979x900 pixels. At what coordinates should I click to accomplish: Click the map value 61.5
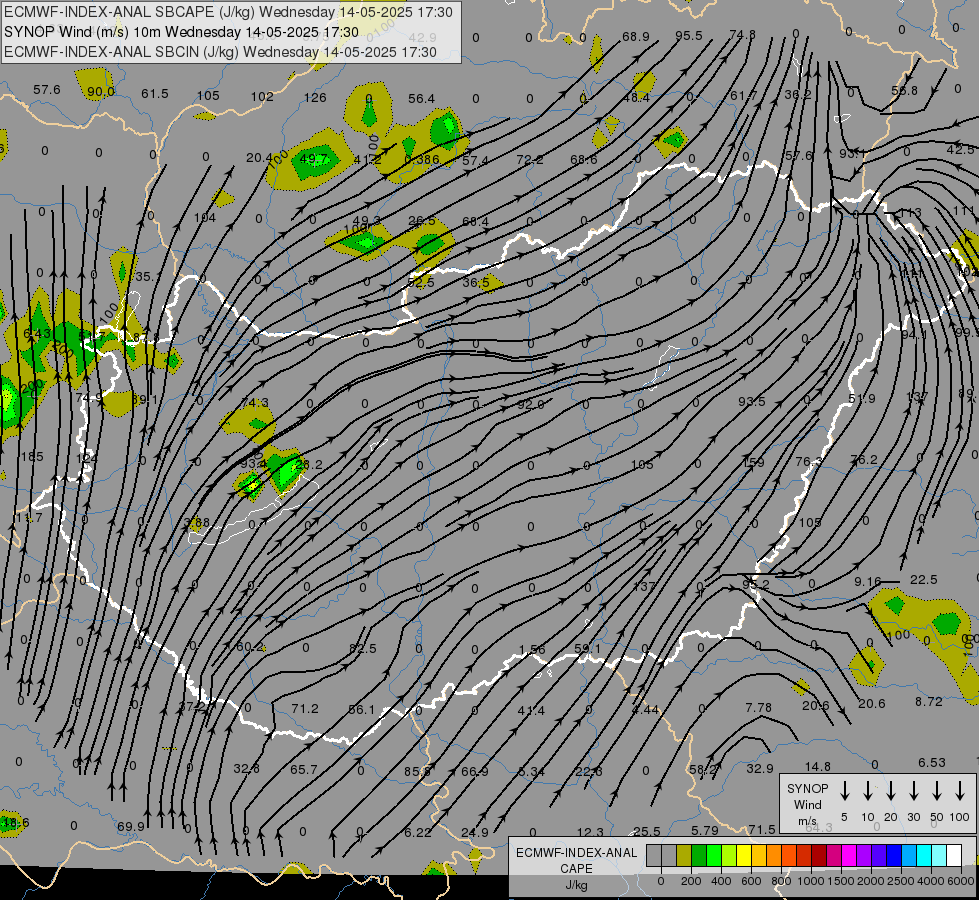(155, 93)
